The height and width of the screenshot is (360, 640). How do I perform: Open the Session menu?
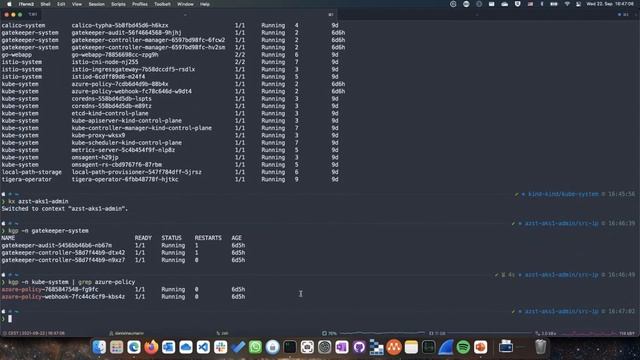point(96,4)
